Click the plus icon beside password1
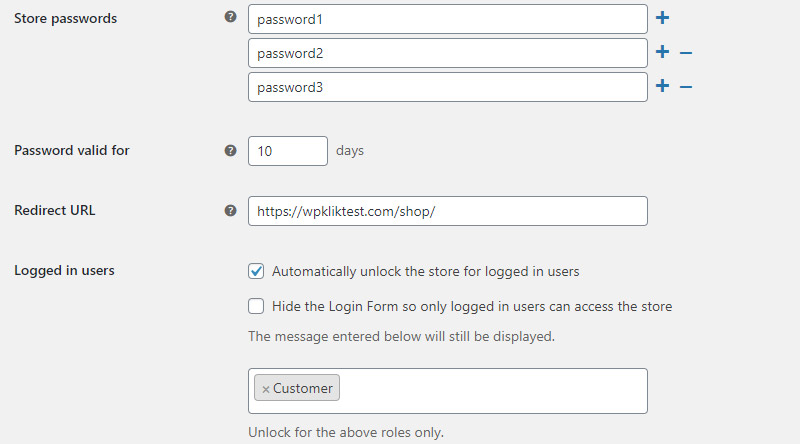Image resolution: width=800 pixels, height=444 pixels. (x=662, y=18)
